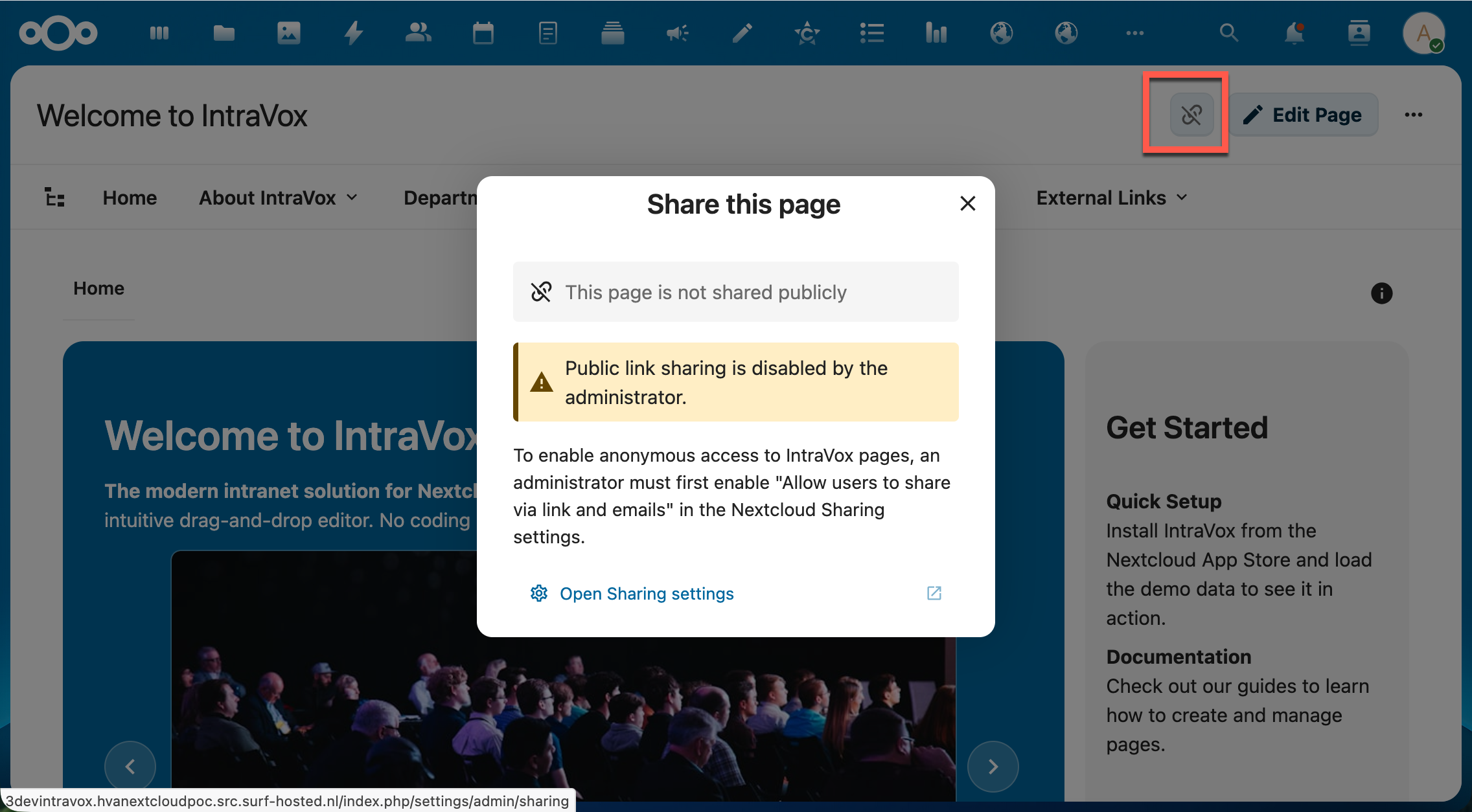Open the Activity lightning bolt icon

[x=354, y=32]
